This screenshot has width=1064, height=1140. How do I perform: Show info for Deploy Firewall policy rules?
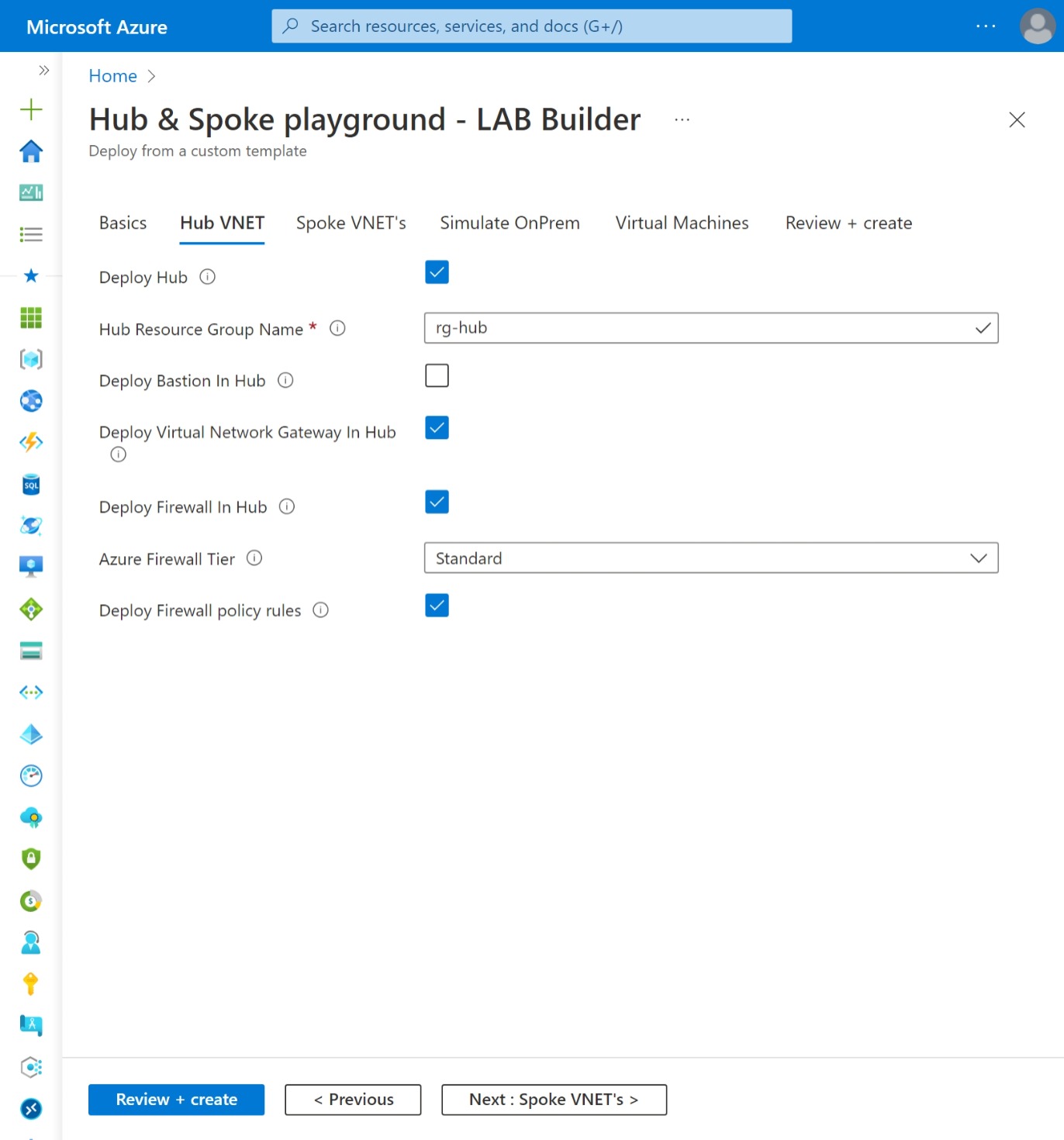click(320, 610)
